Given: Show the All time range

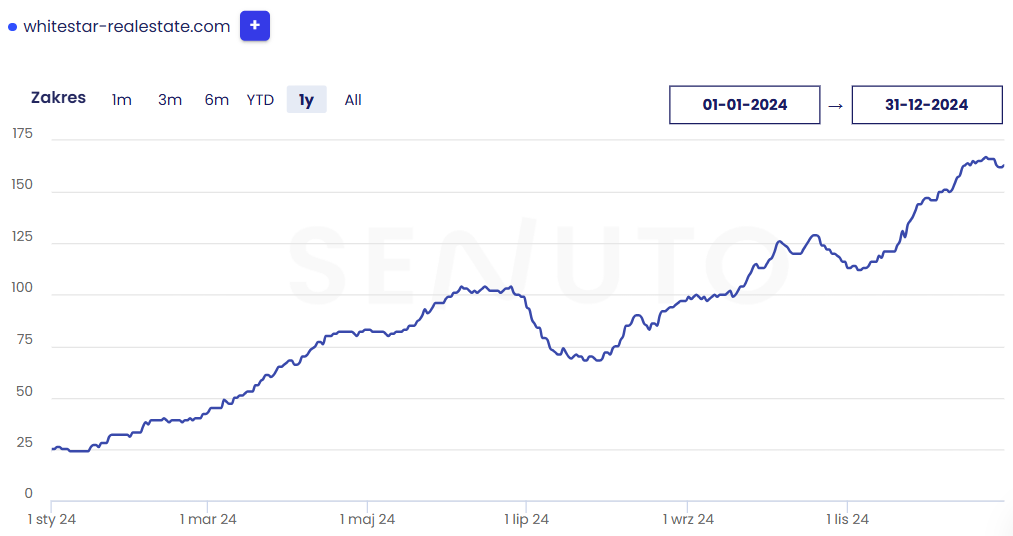Looking at the screenshot, I should [x=353, y=100].
